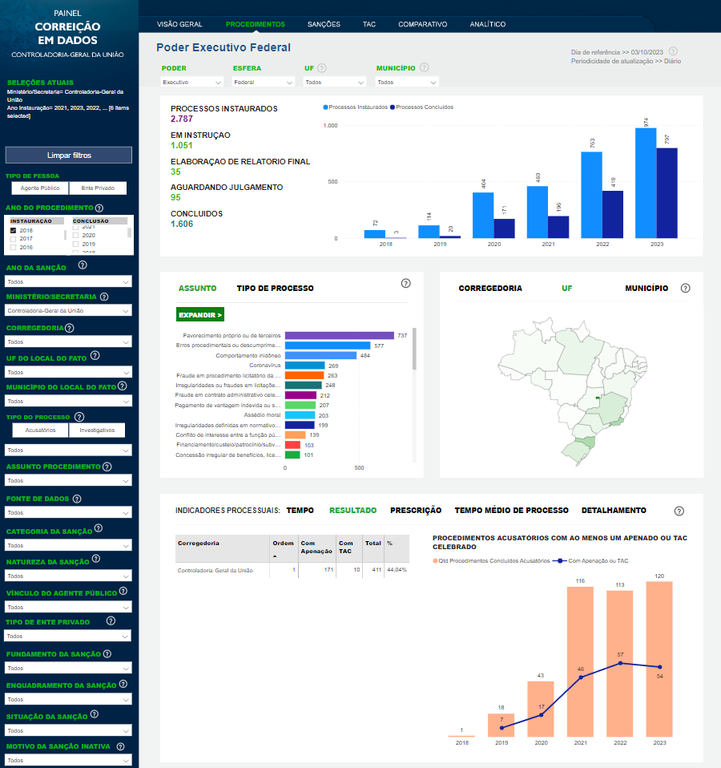Image resolution: width=721 pixels, height=768 pixels.
Task: Expand the Ministério/Secretaria dropdown
Action: (x=68, y=311)
